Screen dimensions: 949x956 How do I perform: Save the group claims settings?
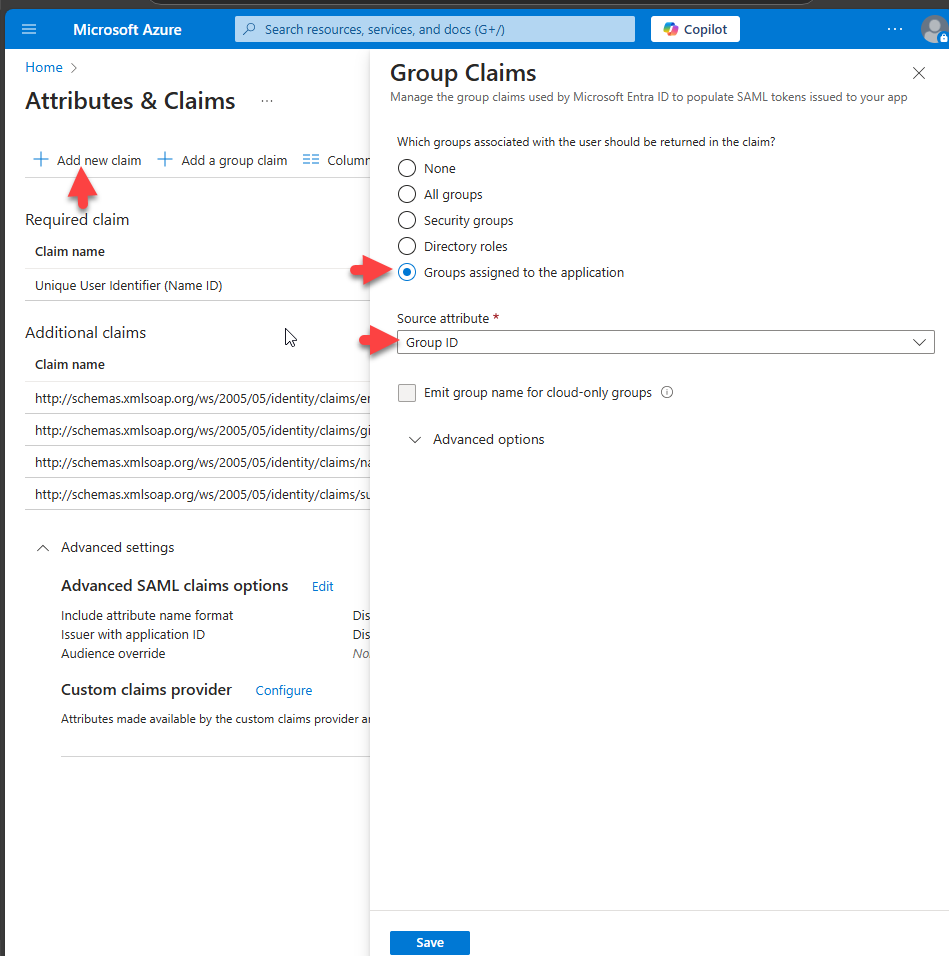pyautogui.click(x=430, y=943)
